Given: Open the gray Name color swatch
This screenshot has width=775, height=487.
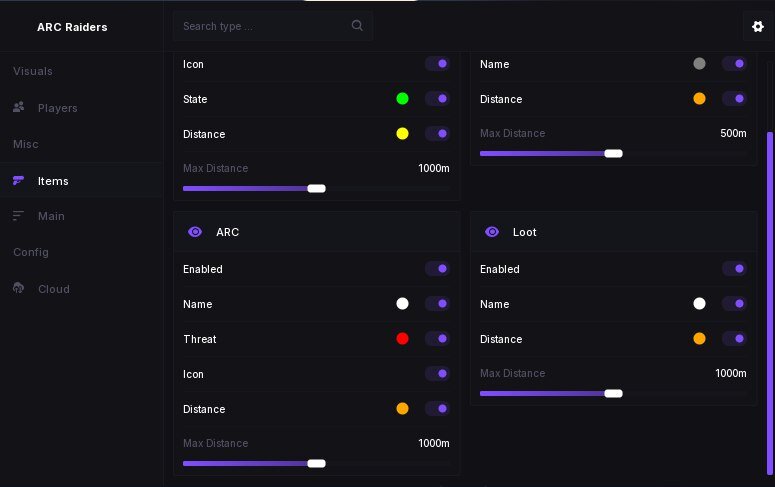Looking at the screenshot, I should pyautogui.click(x=699, y=63).
